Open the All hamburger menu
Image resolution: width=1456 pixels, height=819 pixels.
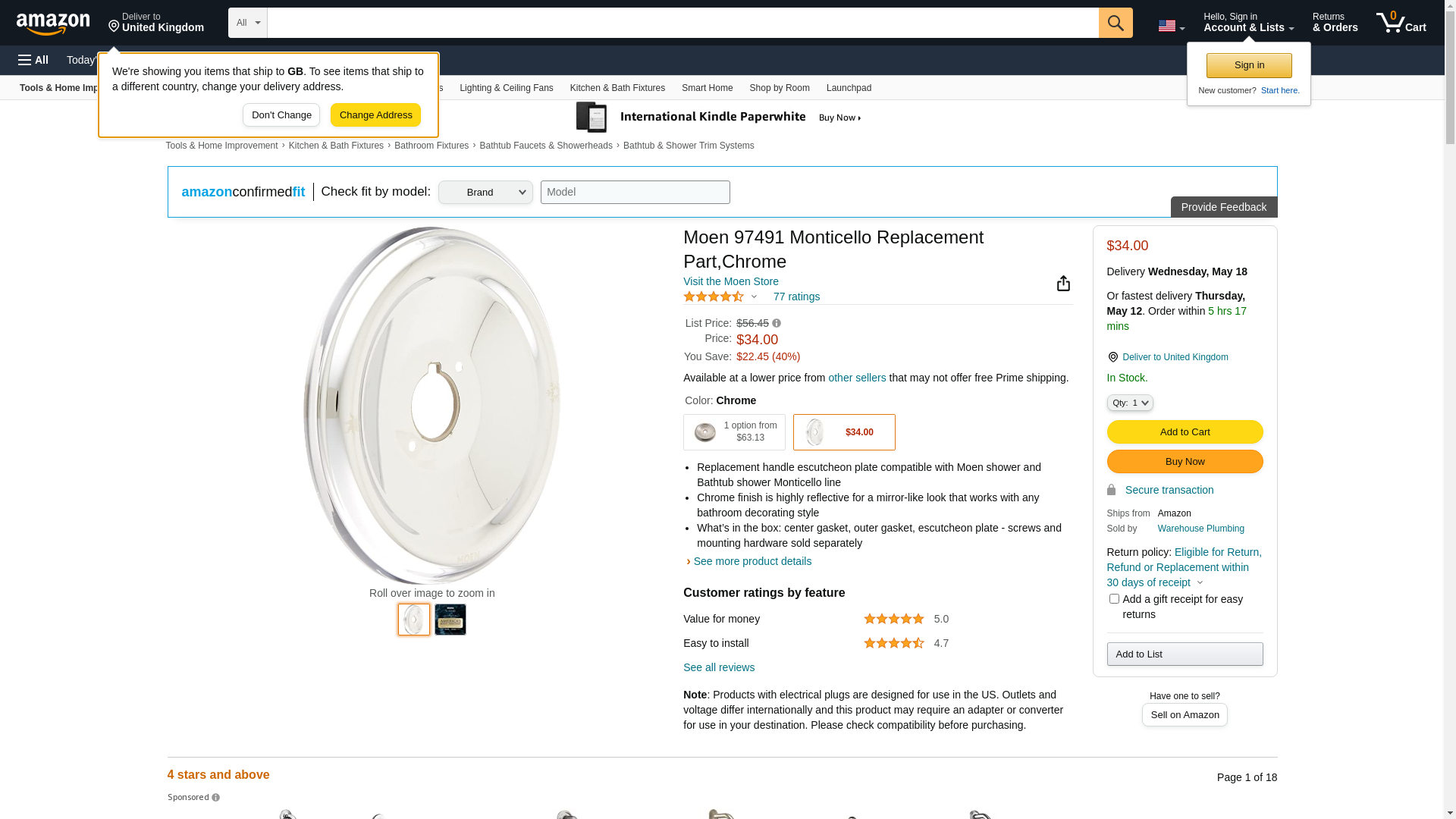click(33, 60)
